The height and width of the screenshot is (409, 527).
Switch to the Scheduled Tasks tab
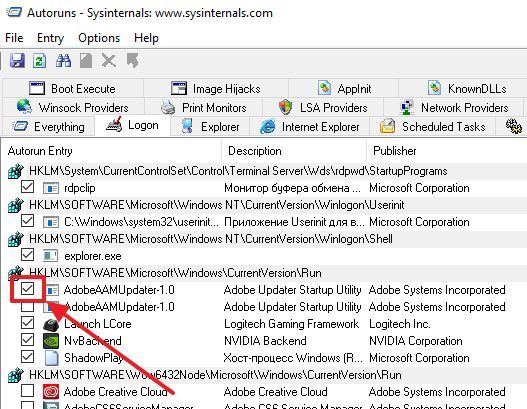click(433, 127)
